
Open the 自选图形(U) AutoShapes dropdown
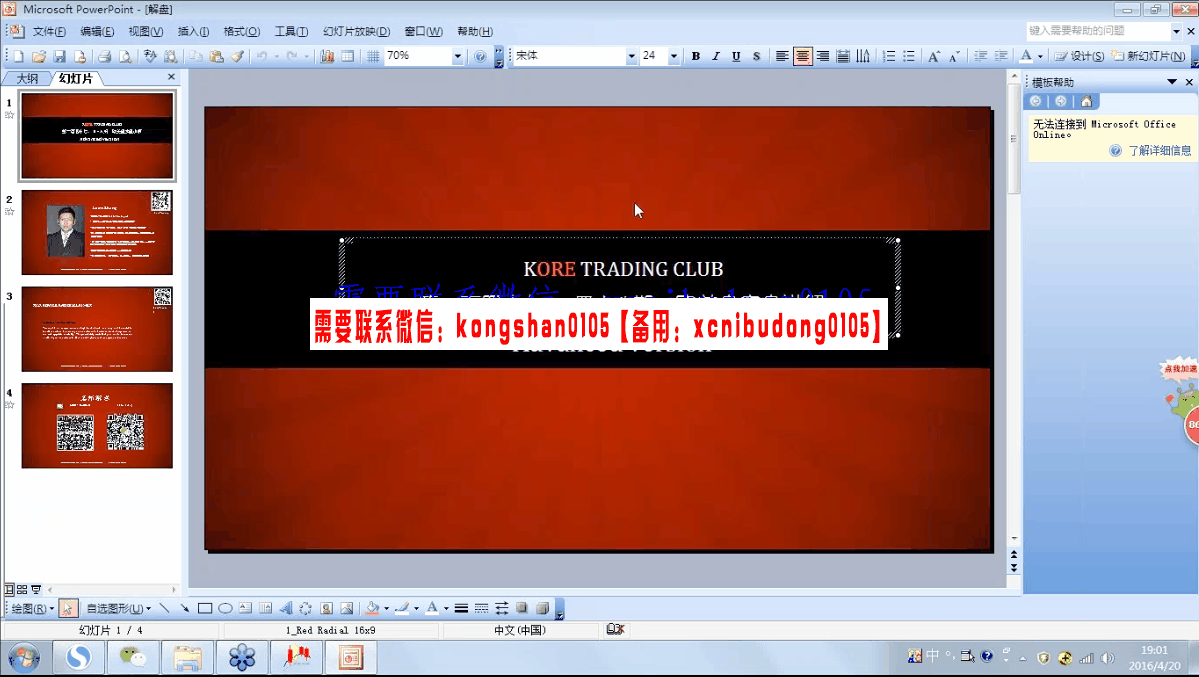point(119,608)
